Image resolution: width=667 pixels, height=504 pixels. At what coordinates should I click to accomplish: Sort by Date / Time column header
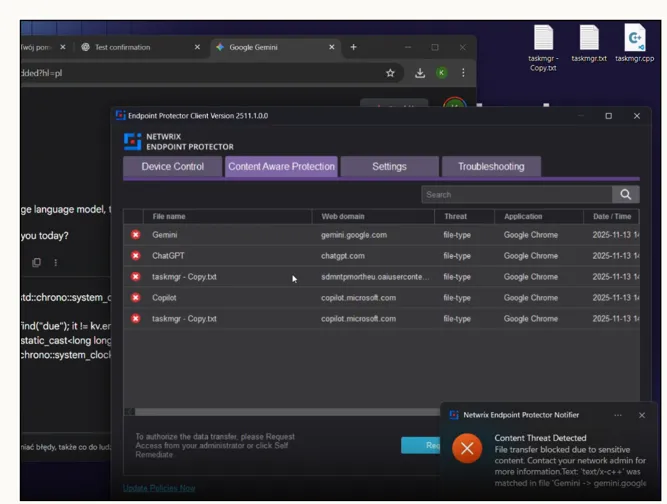612,216
